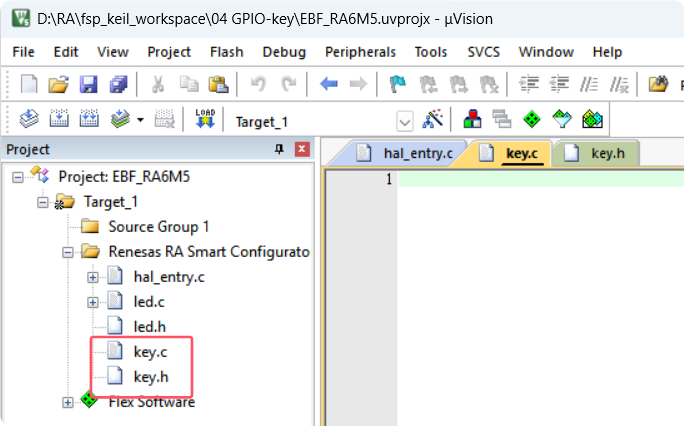Screen dimensions: 684x426
Task: Select Source Group 1 in project tree
Action: (159, 227)
